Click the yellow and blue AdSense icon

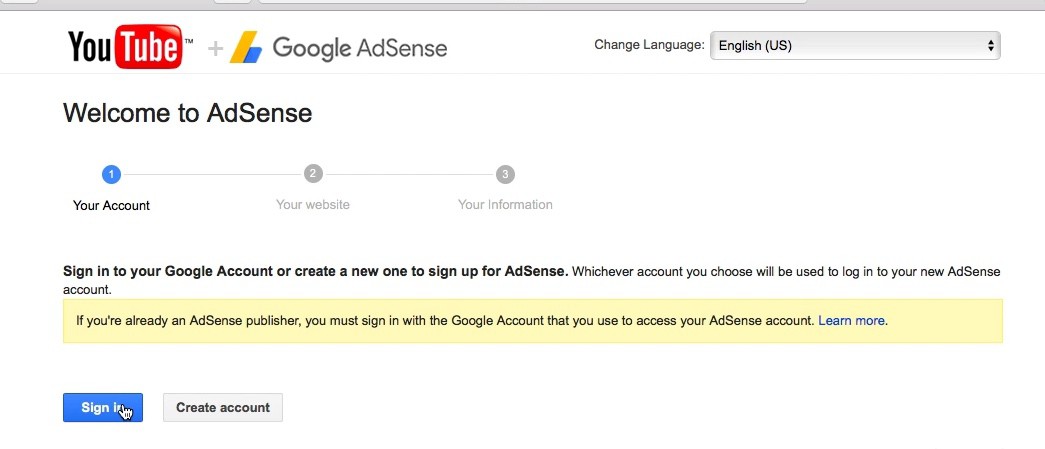(245, 47)
